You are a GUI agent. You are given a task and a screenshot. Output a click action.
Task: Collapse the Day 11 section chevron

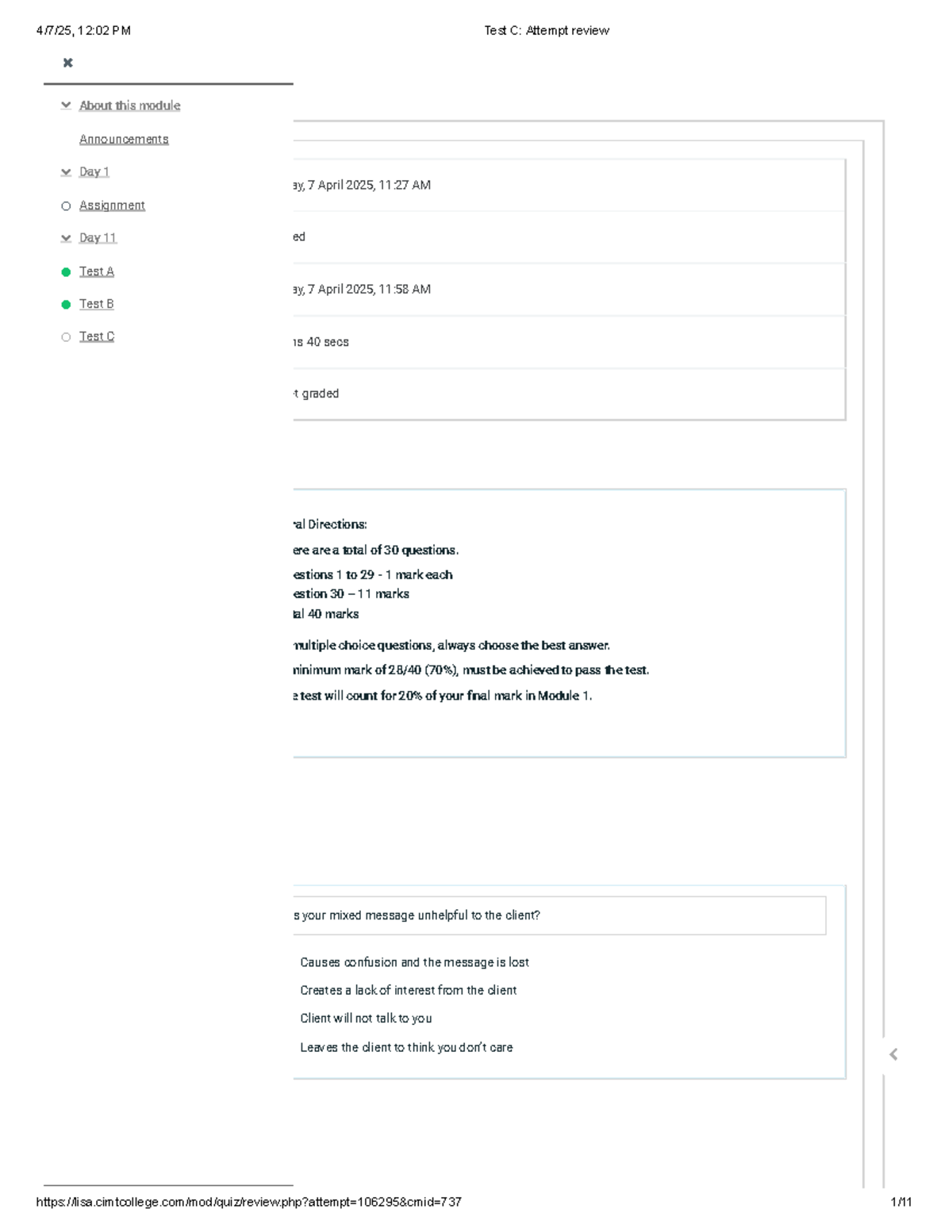coord(66,238)
